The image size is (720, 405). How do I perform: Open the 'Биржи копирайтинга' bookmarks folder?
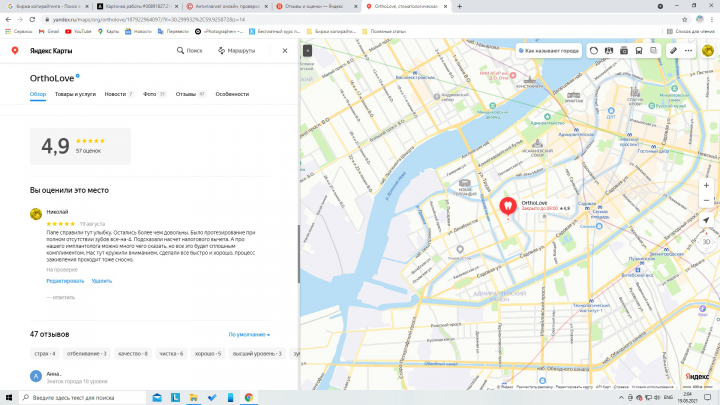pos(331,31)
